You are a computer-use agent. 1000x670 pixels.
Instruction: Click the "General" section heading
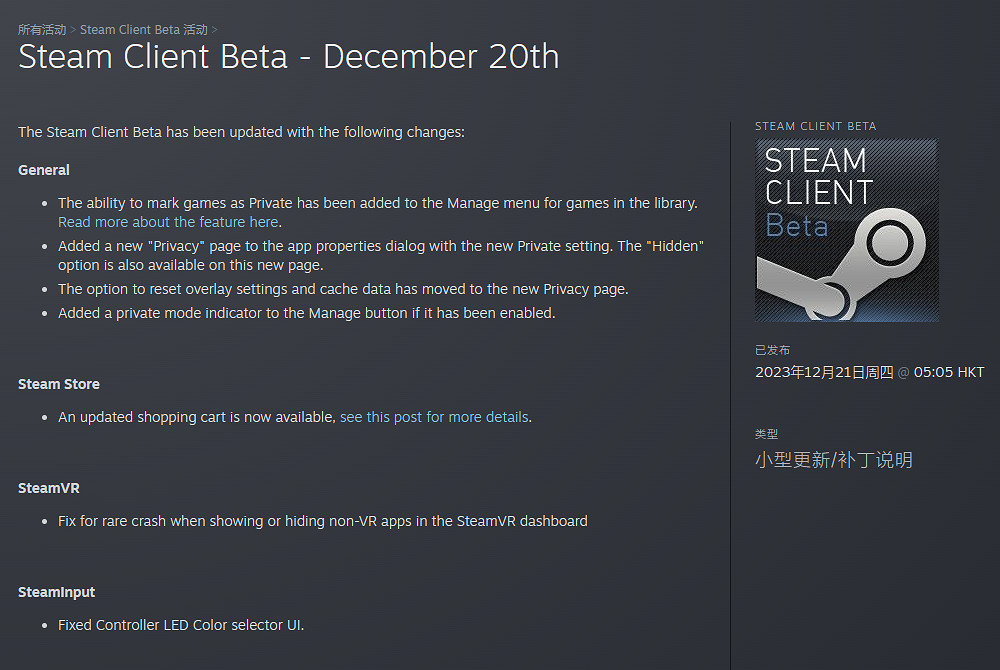[x=44, y=170]
